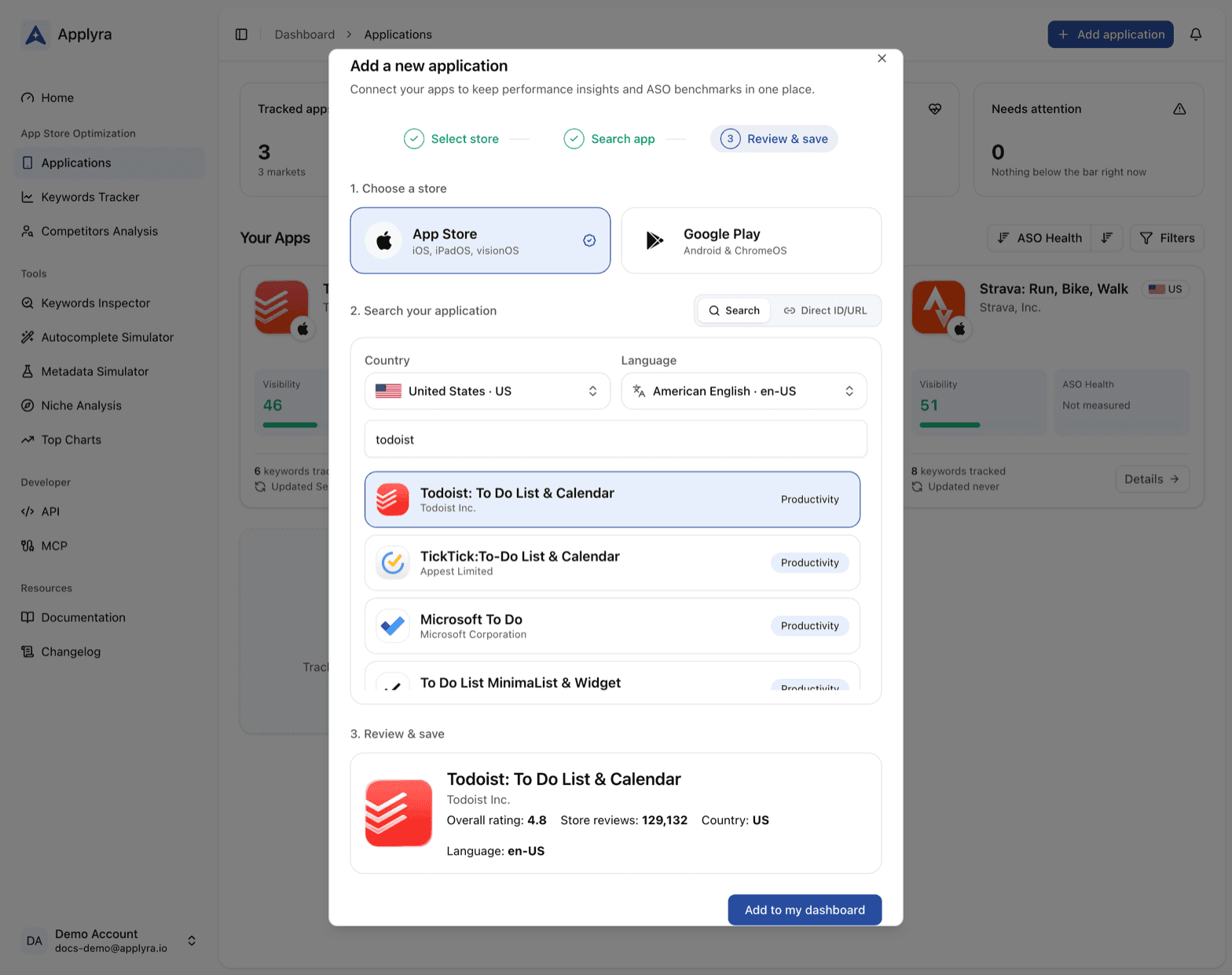Click the Metadata Simulator flask icon
1232x975 pixels.
pyautogui.click(x=27, y=372)
